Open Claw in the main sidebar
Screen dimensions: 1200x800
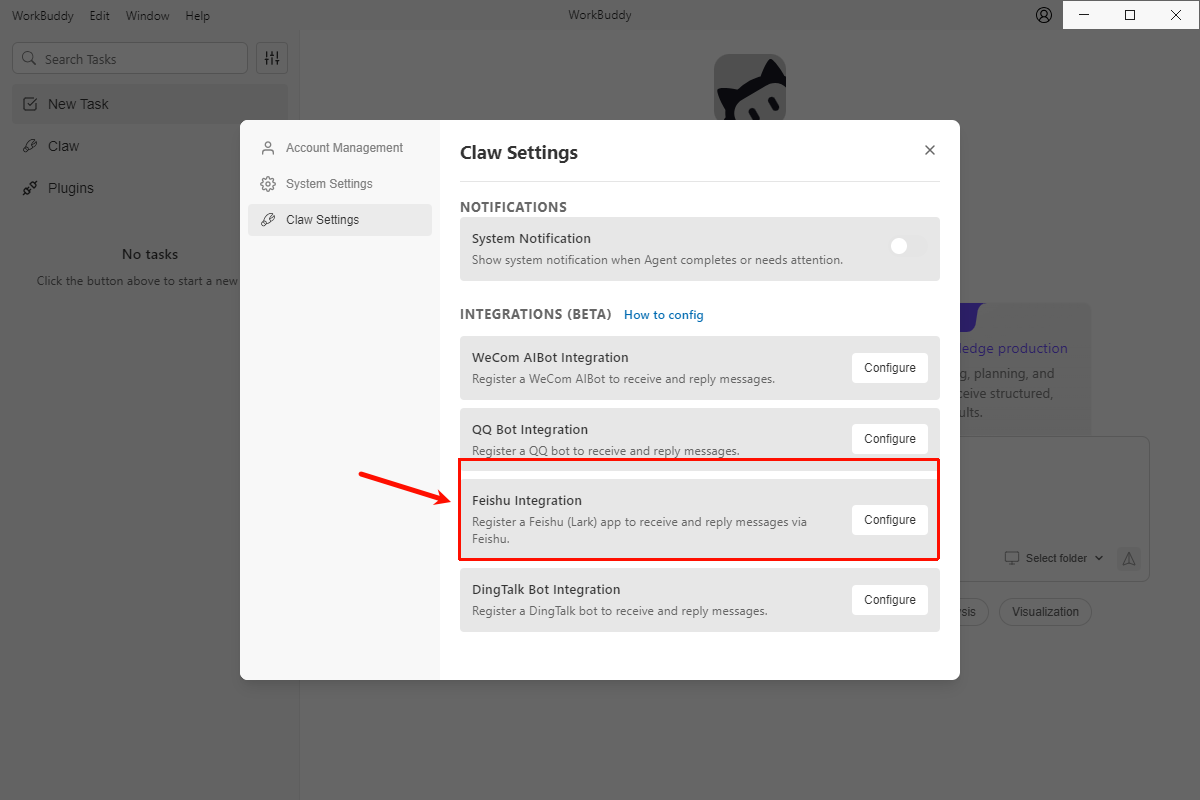tap(150, 146)
